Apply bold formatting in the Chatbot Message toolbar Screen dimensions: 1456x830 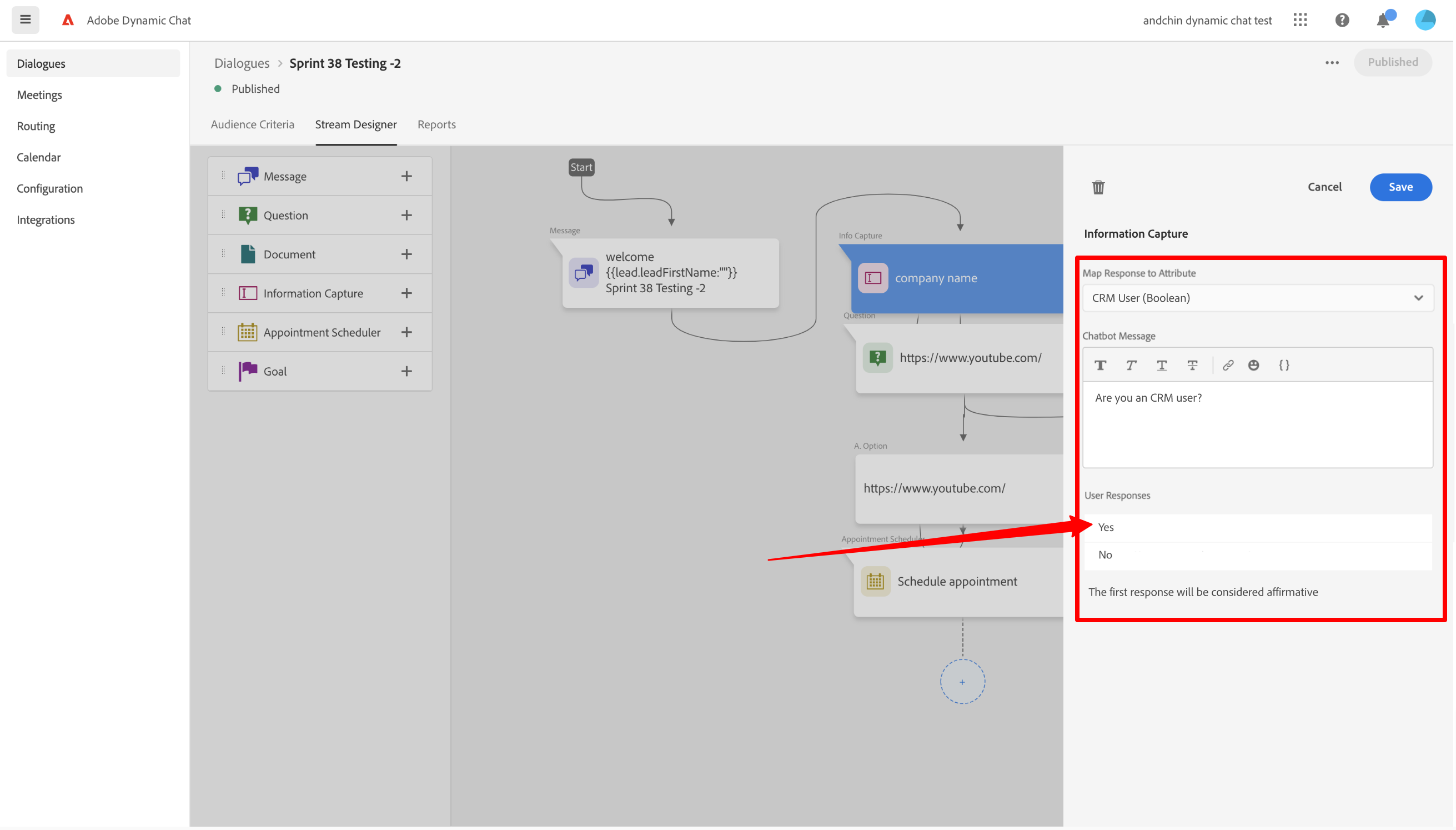pyautogui.click(x=1101, y=366)
